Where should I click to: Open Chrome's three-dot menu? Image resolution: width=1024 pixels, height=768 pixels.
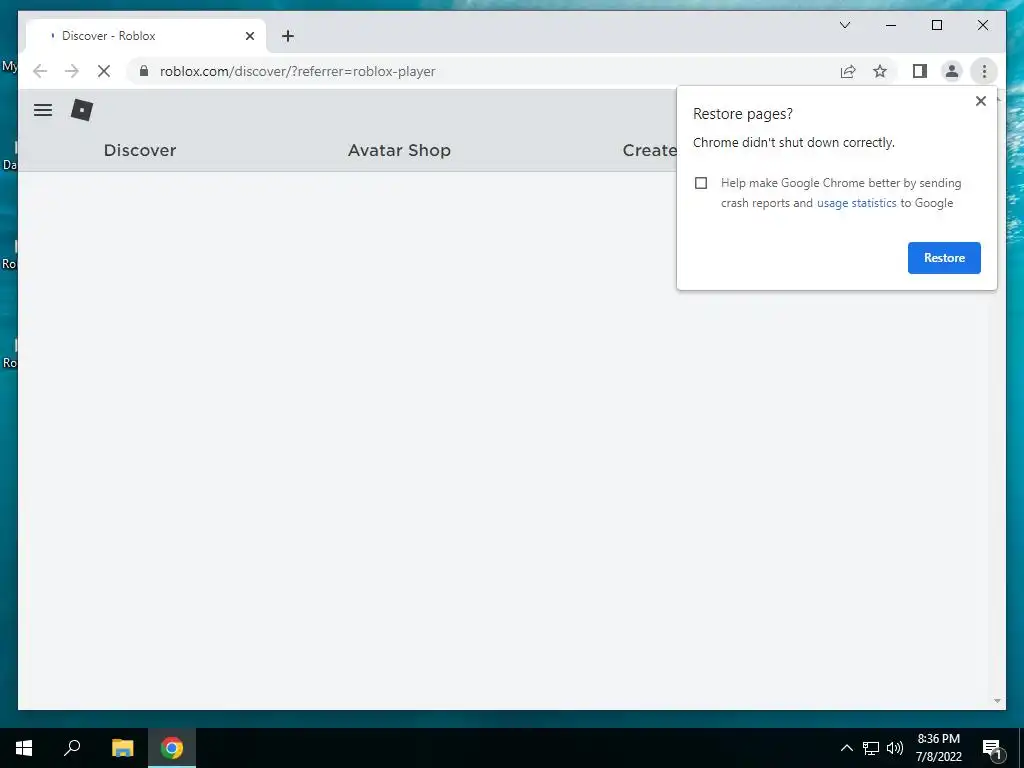(x=984, y=71)
